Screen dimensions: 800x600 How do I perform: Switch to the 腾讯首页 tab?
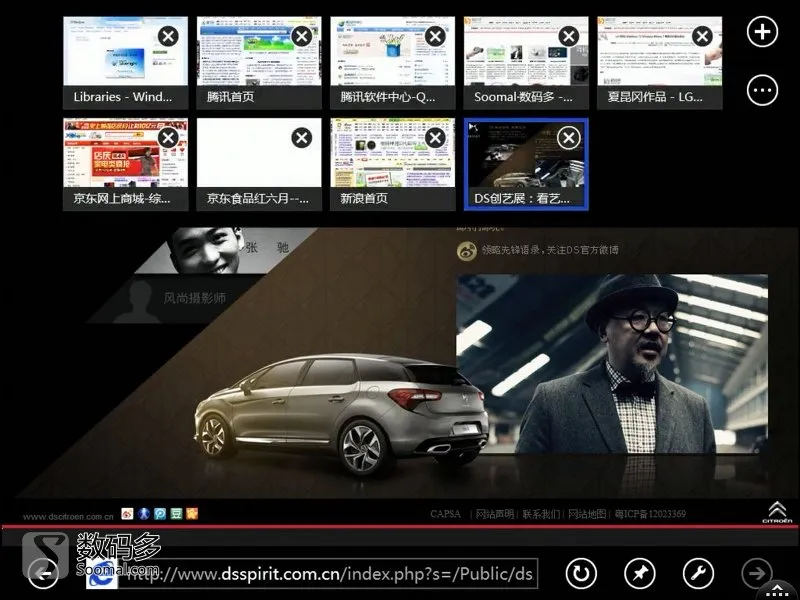coord(259,63)
